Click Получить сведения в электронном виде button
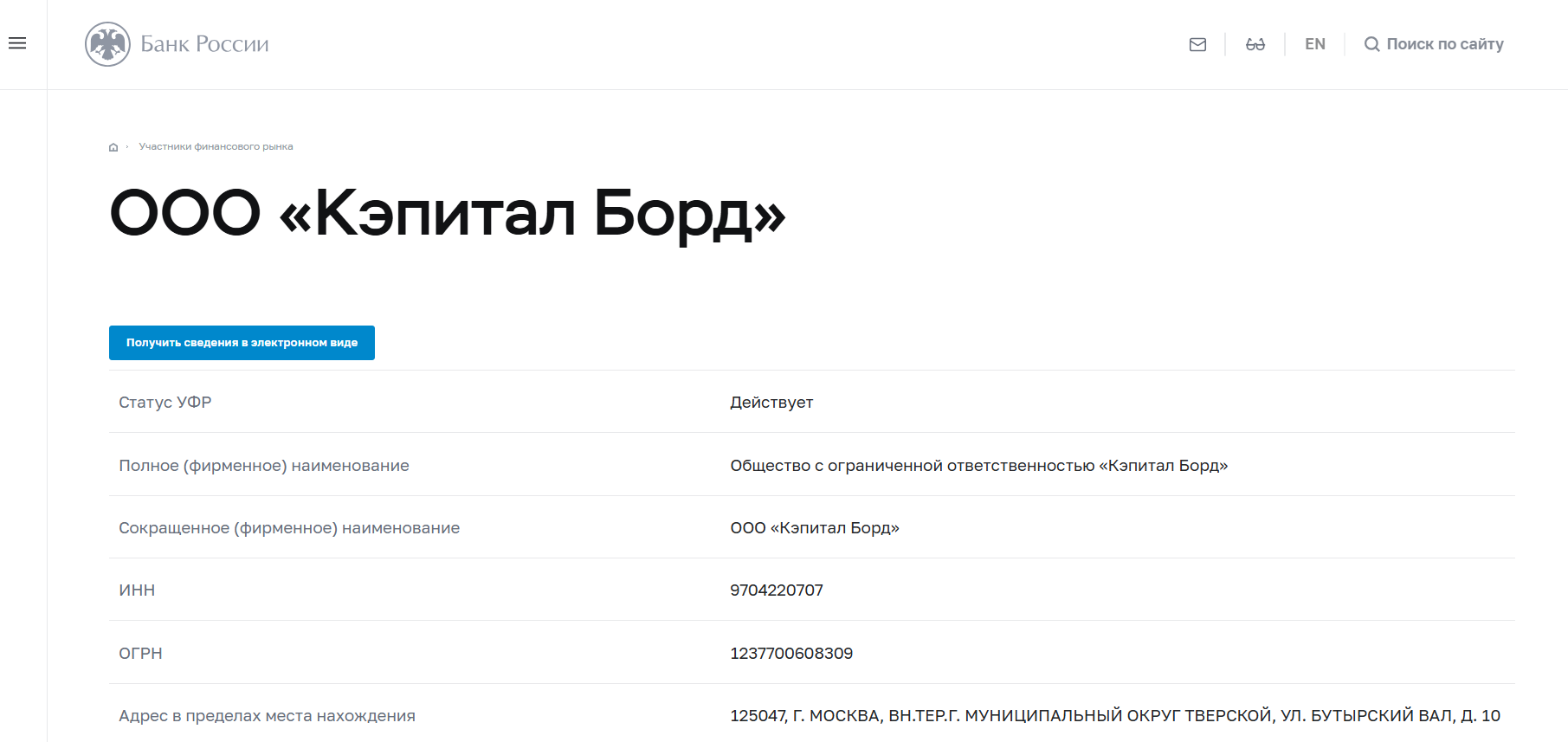Screen dimensions: 1568x742 point(242,343)
